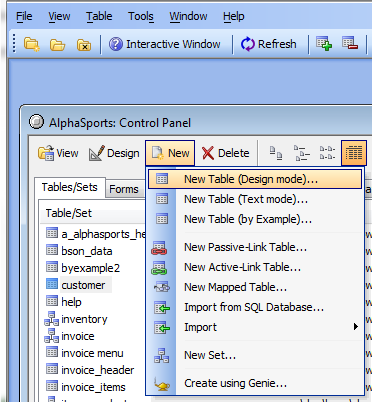The height and width of the screenshot is (402, 372).
Task: Click the inventory set icon
Action: pos(52,318)
